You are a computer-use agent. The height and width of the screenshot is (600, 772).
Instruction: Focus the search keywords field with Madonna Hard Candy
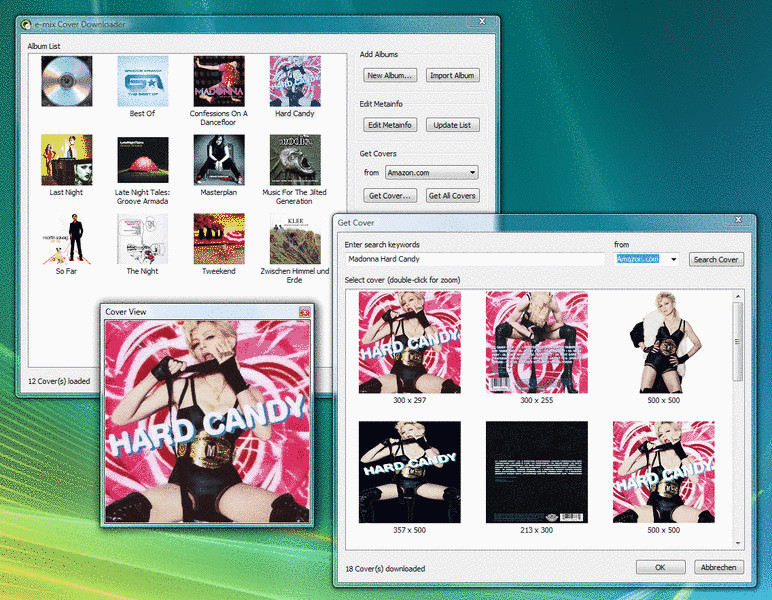click(475, 259)
